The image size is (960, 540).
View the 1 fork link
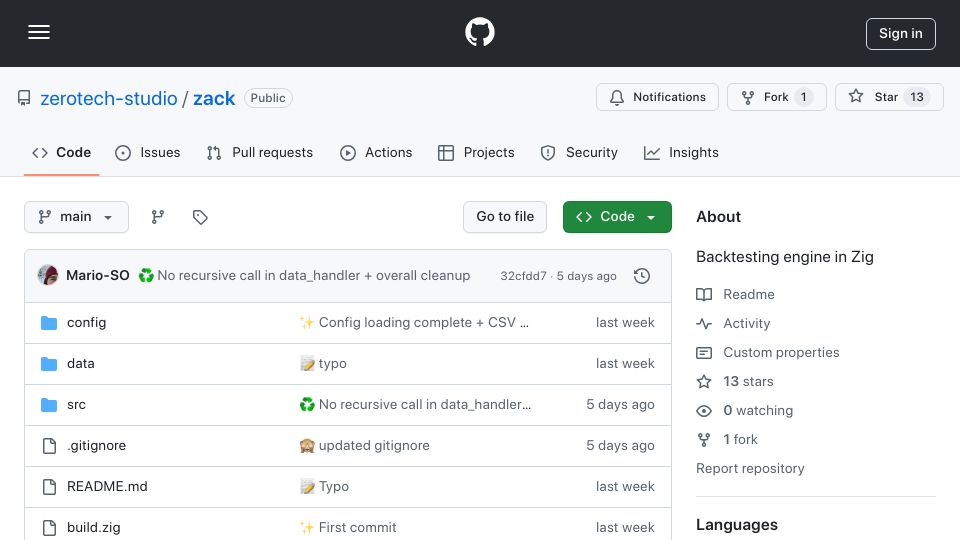740,440
